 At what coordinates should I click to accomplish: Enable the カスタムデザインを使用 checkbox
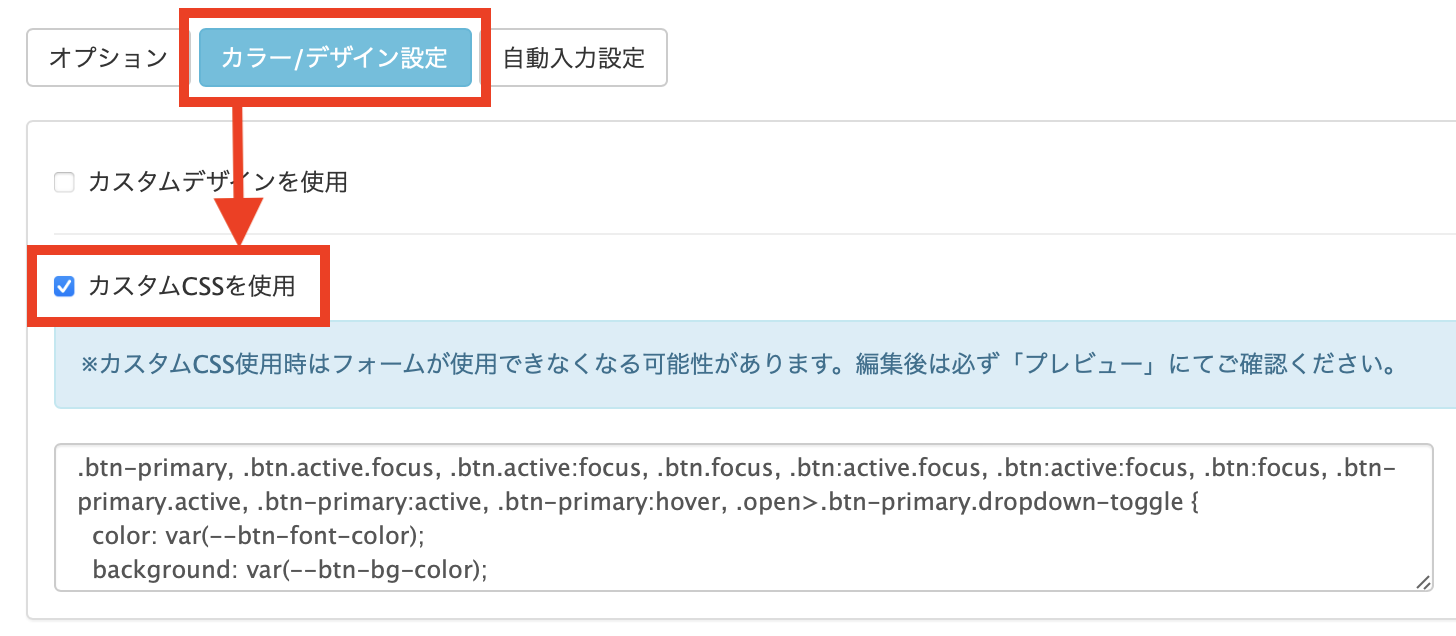(64, 183)
